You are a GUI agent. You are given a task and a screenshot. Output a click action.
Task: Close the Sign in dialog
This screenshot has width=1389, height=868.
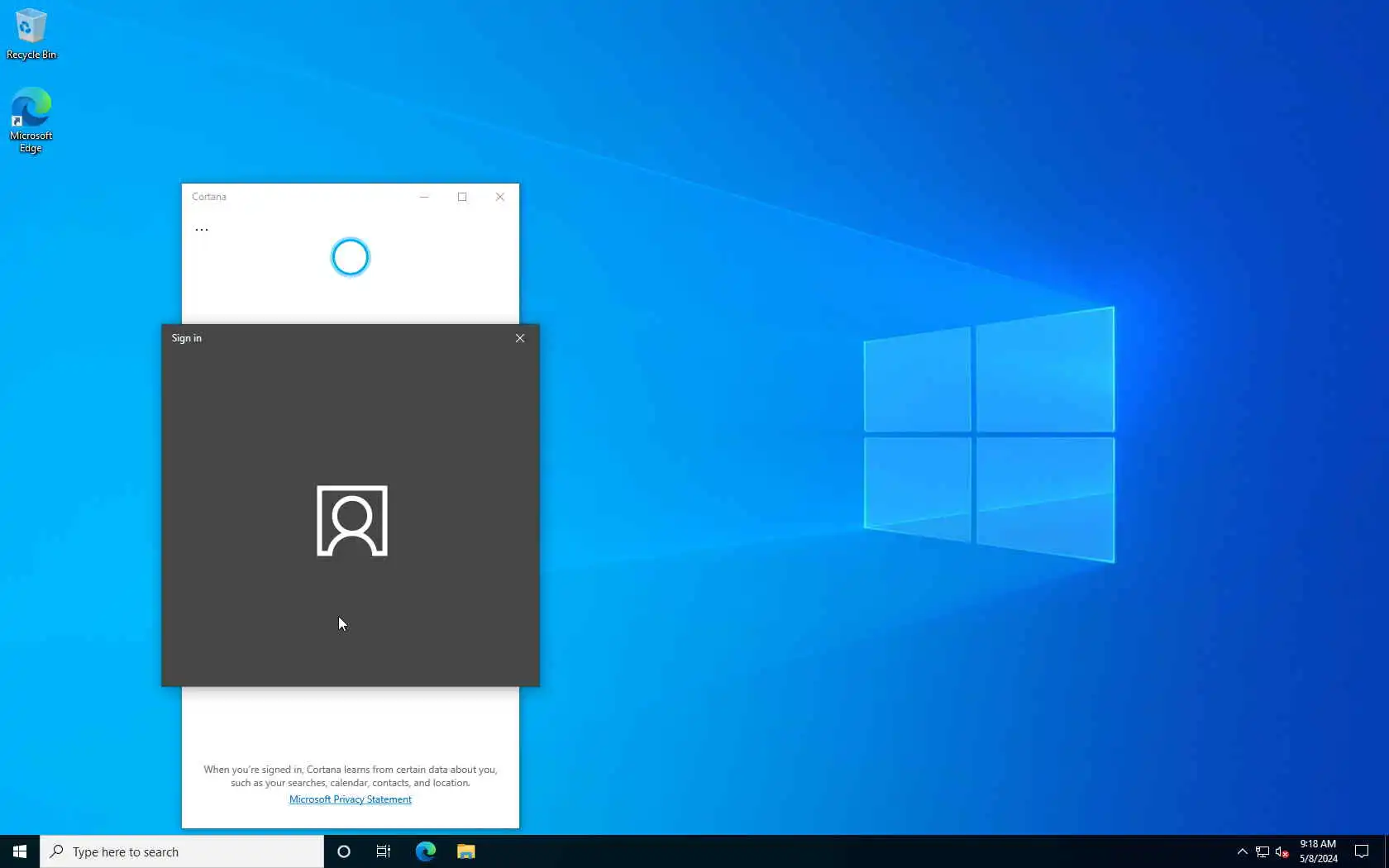[520, 338]
